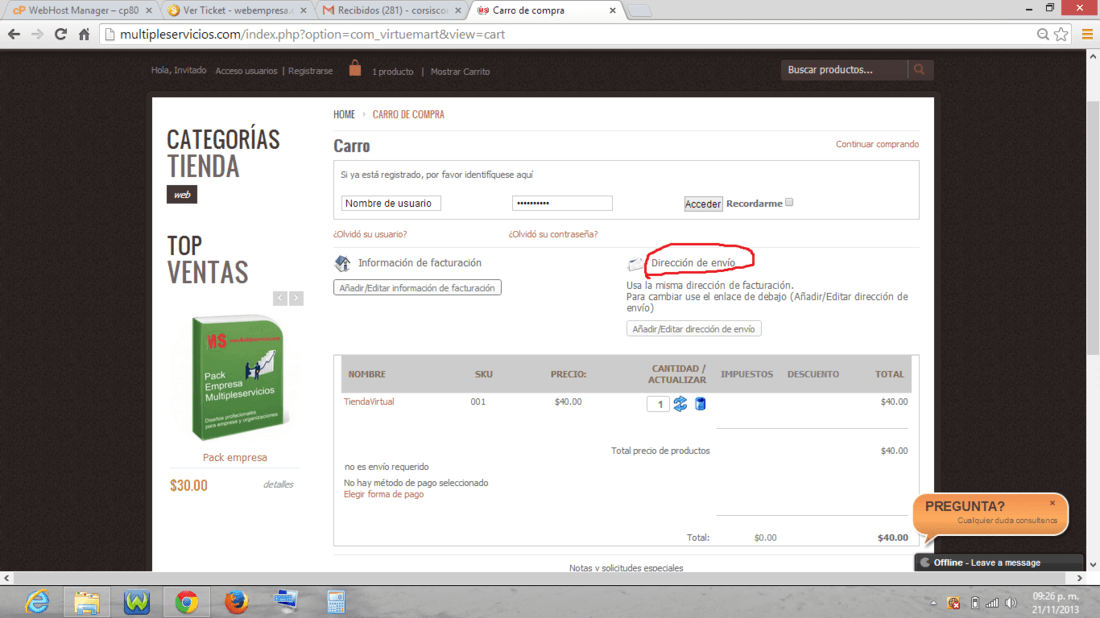Click Acceso usuarios link in top bar
Image resolution: width=1100 pixels, height=618 pixels.
246,71
